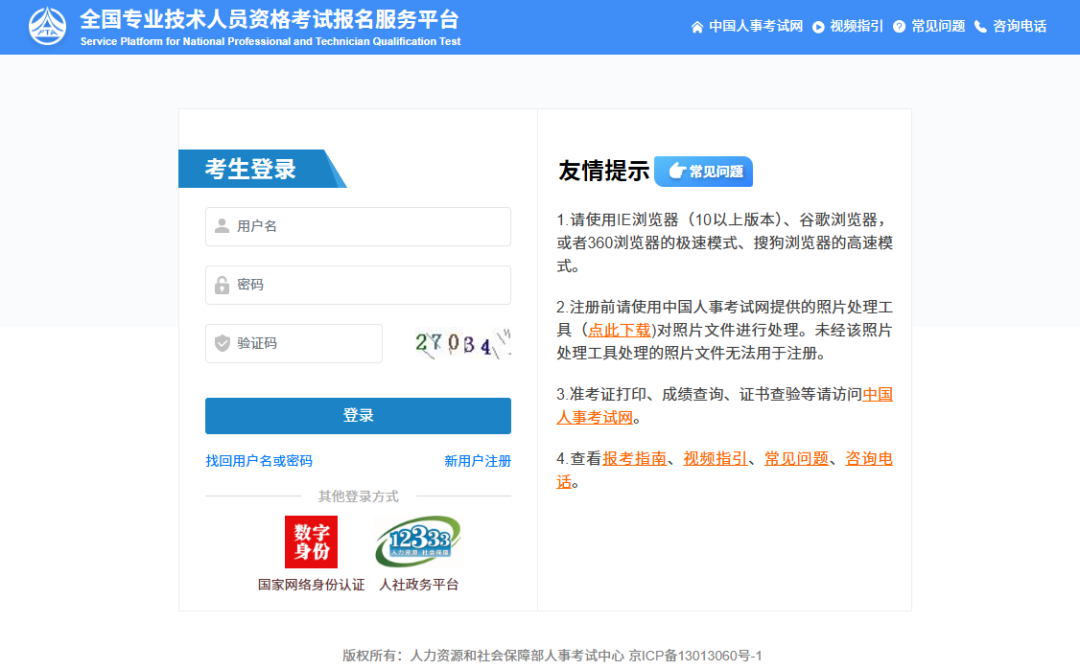Viewport: 1080px width, 669px height.
Task: Log in via the 12333 人社政务平台 icon
Action: coord(418,542)
